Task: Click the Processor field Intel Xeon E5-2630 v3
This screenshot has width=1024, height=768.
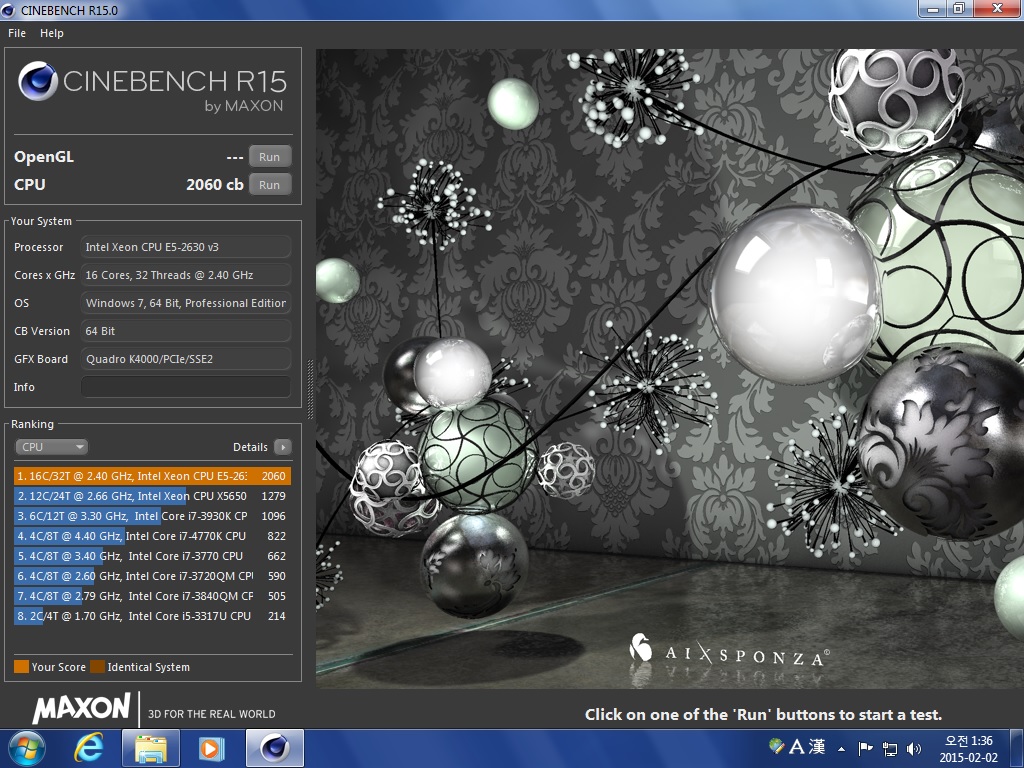Action: pos(185,247)
